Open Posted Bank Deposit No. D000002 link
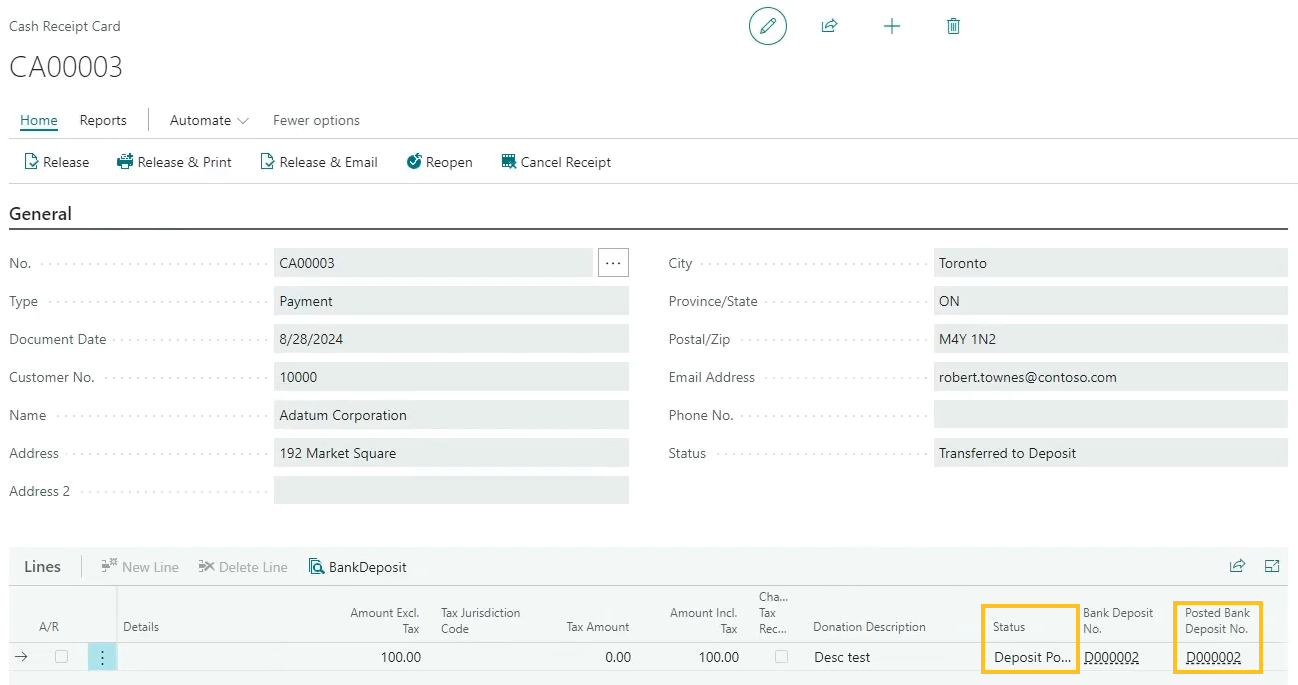 pyautogui.click(x=1213, y=657)
